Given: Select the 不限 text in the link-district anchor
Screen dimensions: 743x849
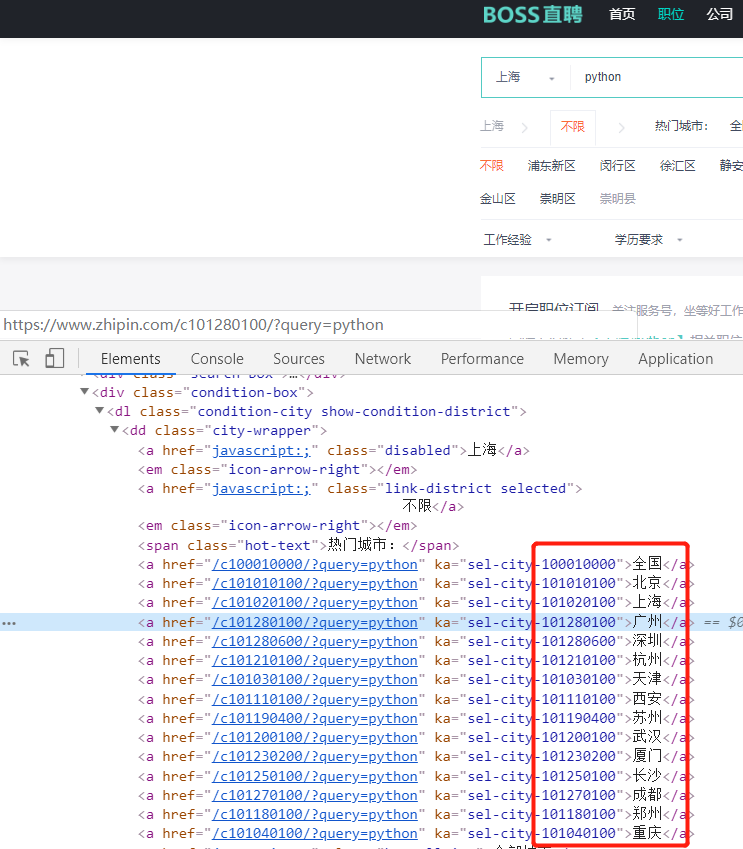Looking at the screenshot, I should pyautogui.click(x=417, y=506).
